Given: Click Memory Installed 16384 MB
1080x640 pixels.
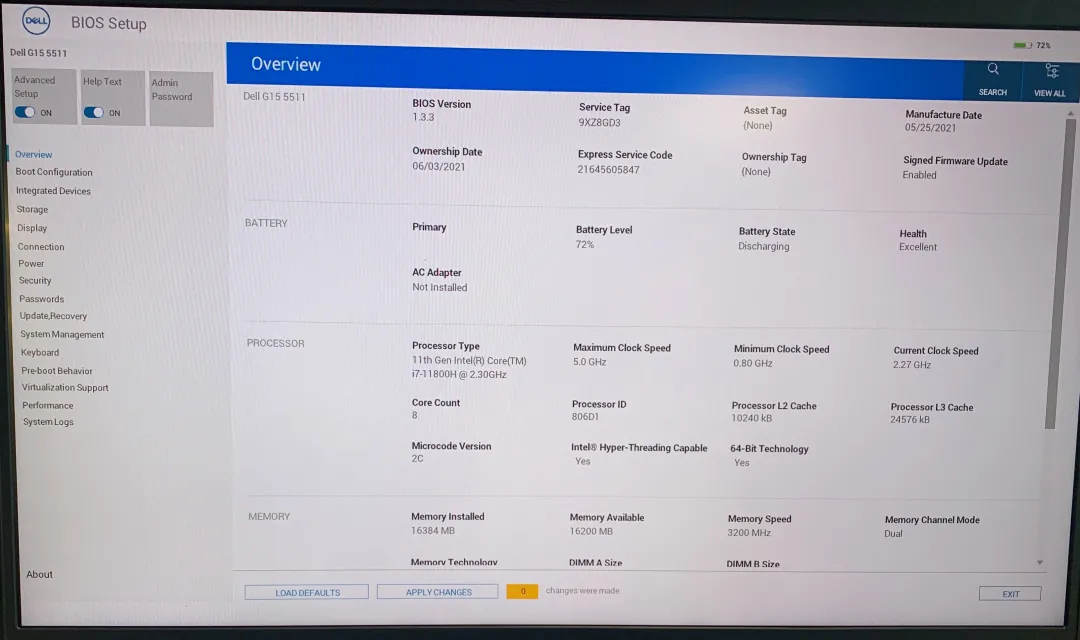Looking at the screenshot, I should click(x=433, y=530).
